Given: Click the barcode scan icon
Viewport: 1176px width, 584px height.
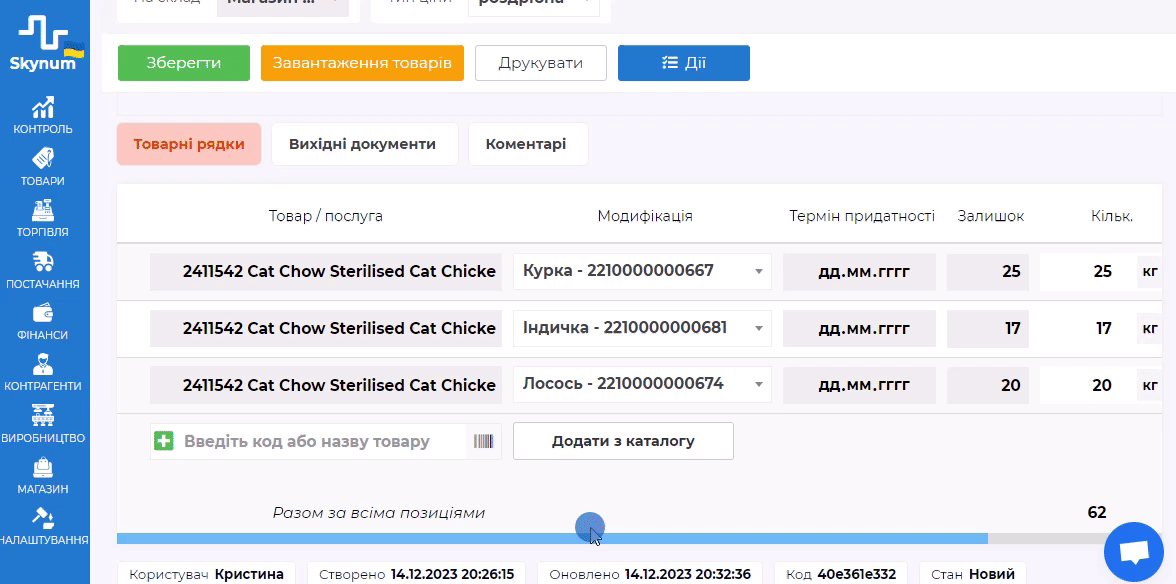Looking at the screenshot, I should tap(484, 441).
